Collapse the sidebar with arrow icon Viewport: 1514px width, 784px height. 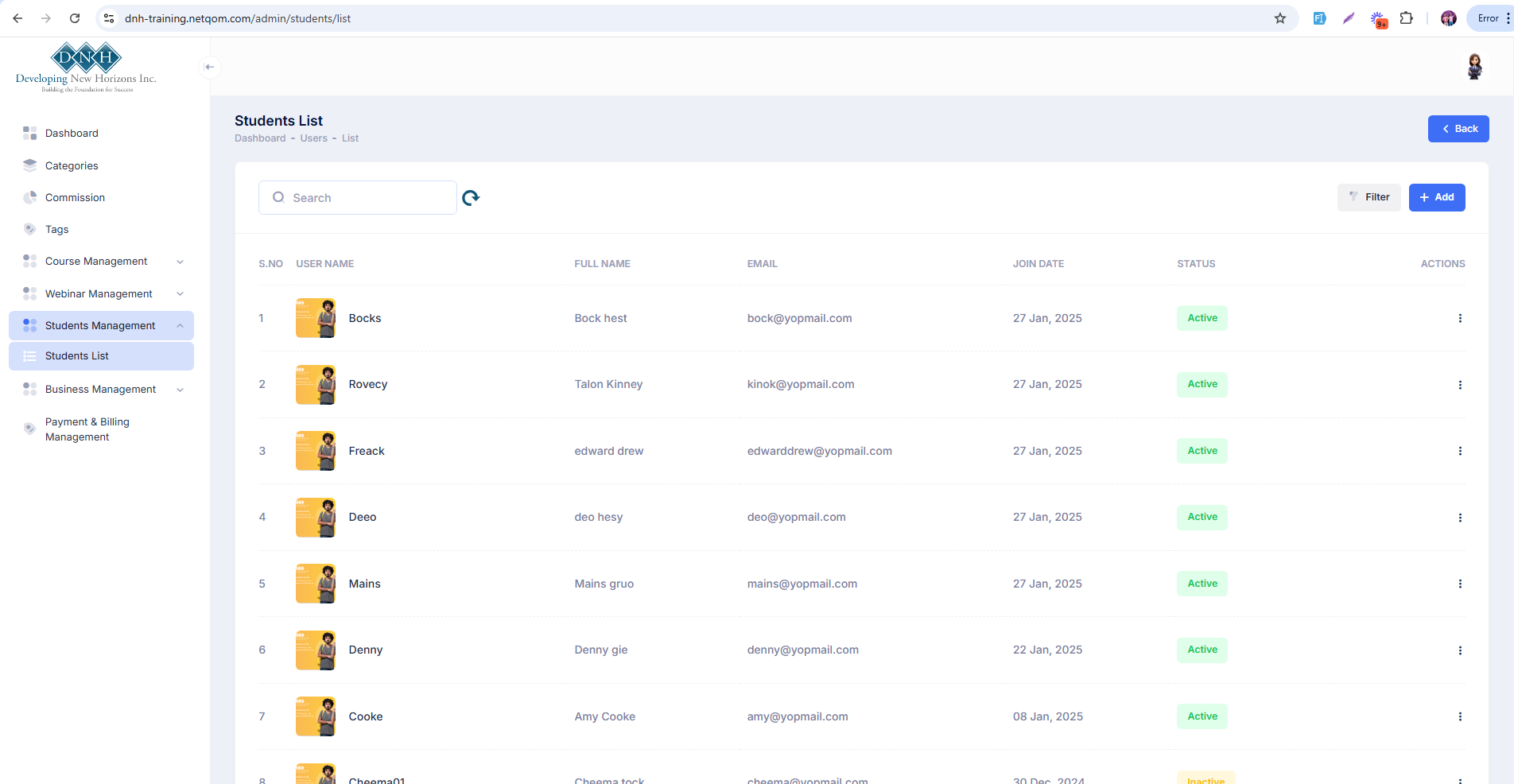click(x=210, y=67)
